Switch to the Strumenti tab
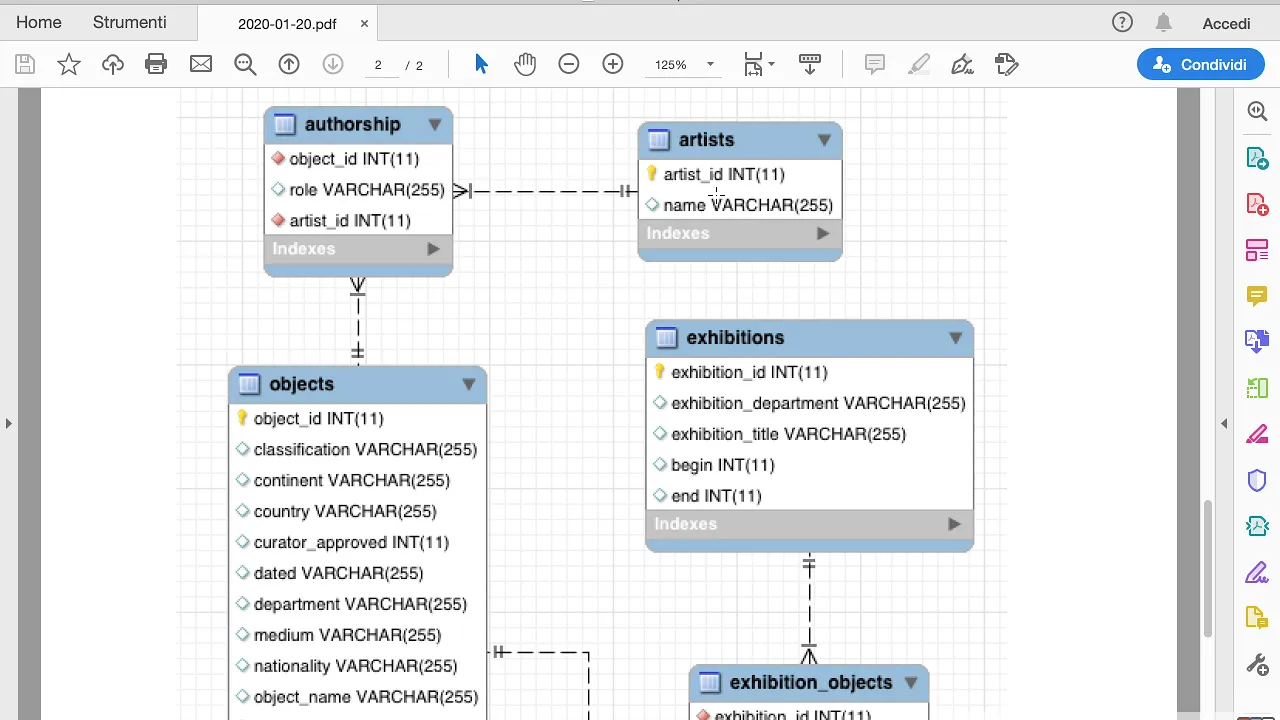The height and width of the screenshot is (720, 1280). click(130, 22)
